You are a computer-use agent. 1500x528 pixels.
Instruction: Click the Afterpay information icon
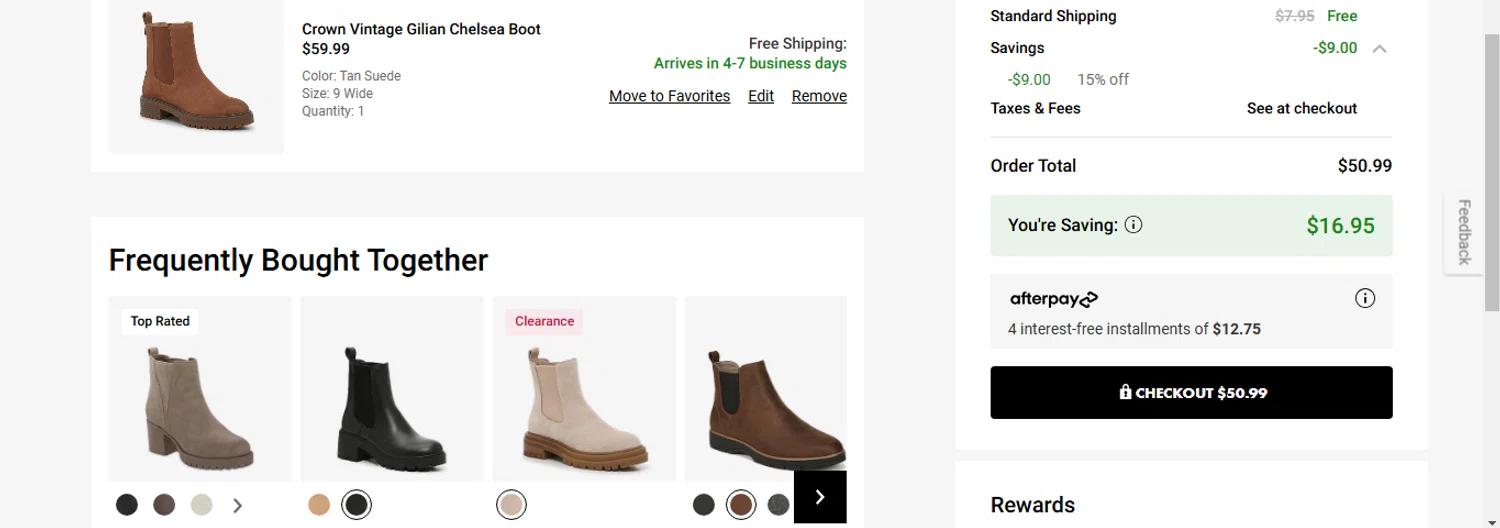[x=1365, y=298]
